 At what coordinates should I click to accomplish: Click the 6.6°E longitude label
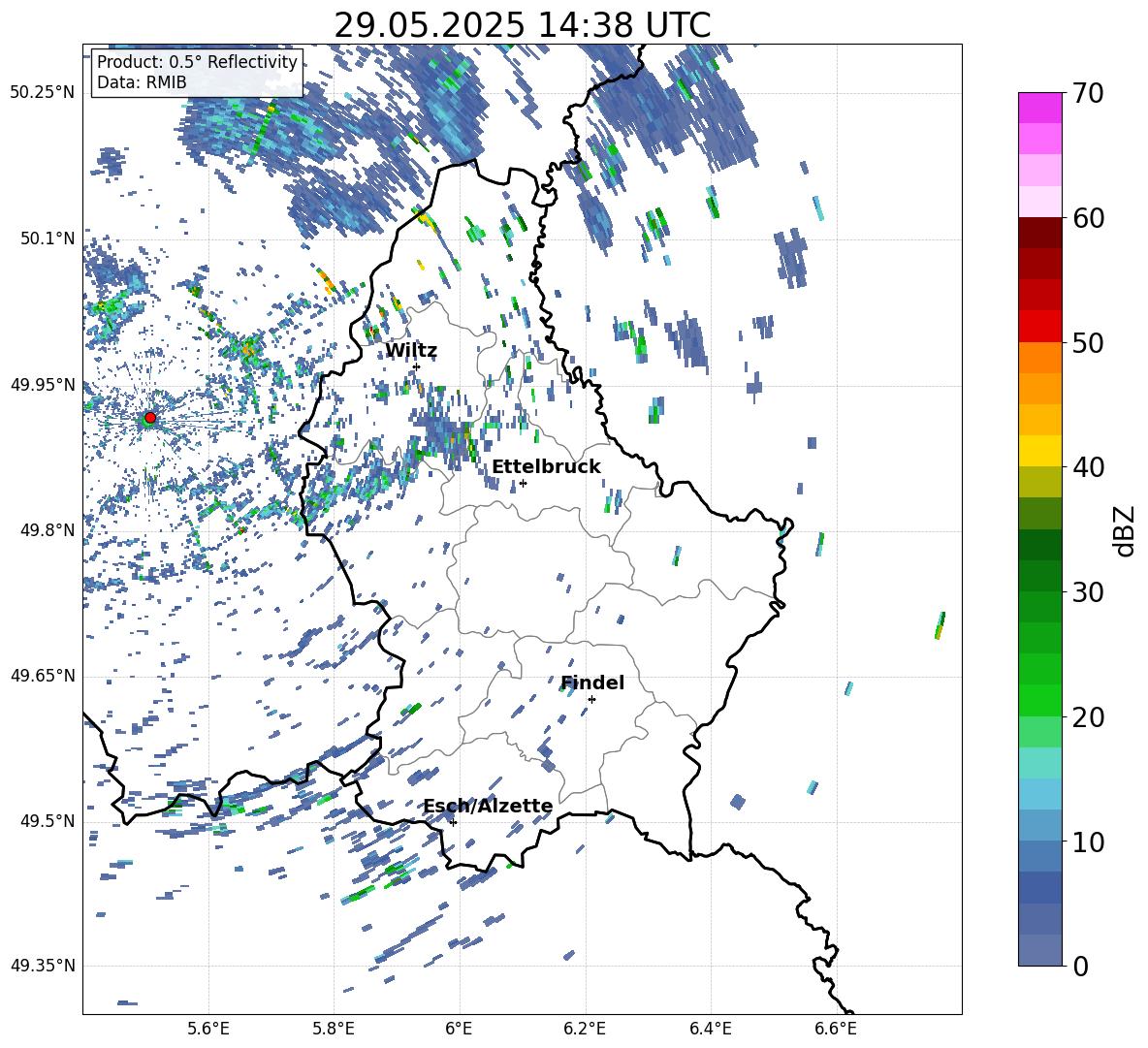click(836, 1029)
